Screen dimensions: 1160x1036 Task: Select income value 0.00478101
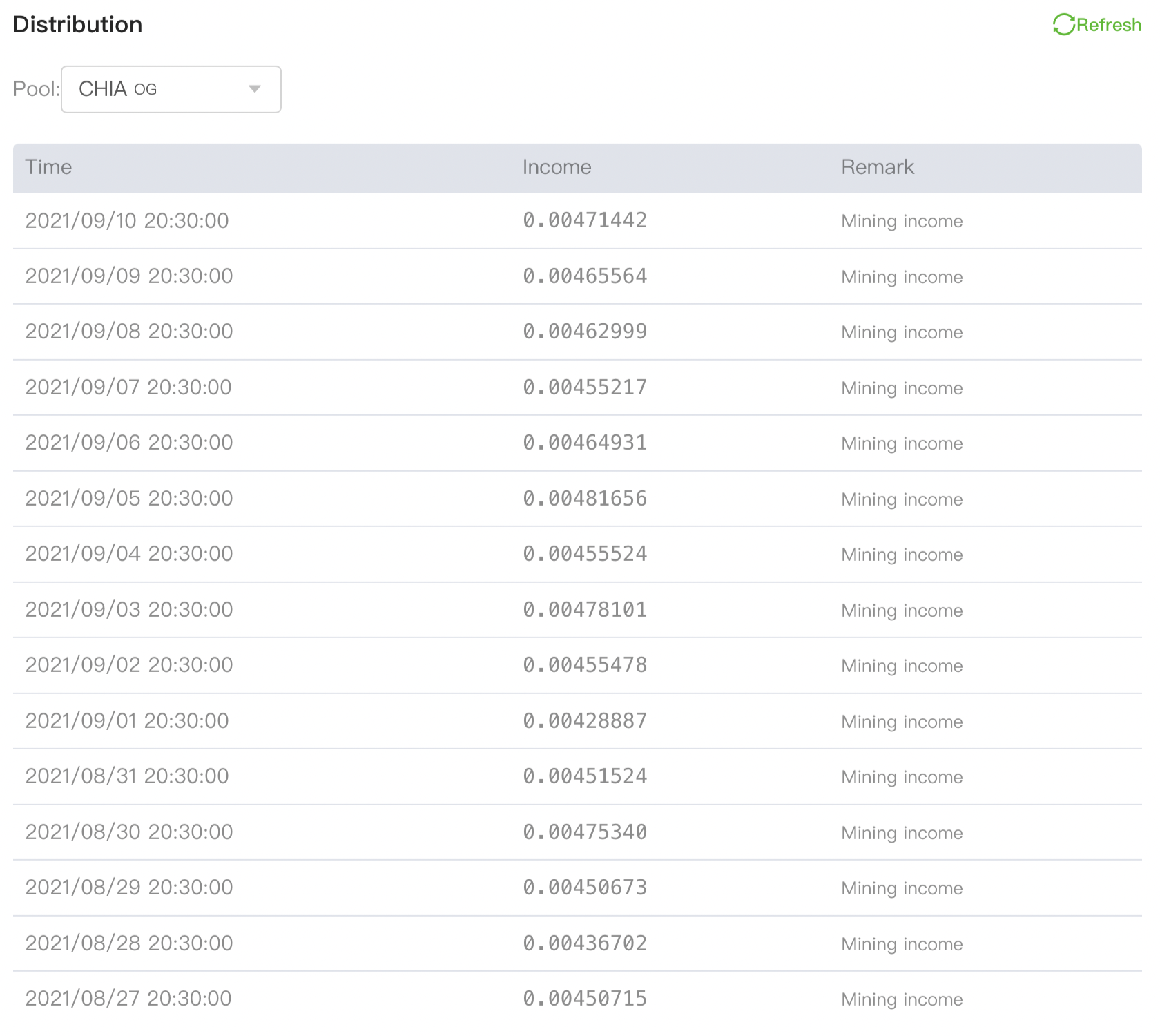tap(585, 610)
